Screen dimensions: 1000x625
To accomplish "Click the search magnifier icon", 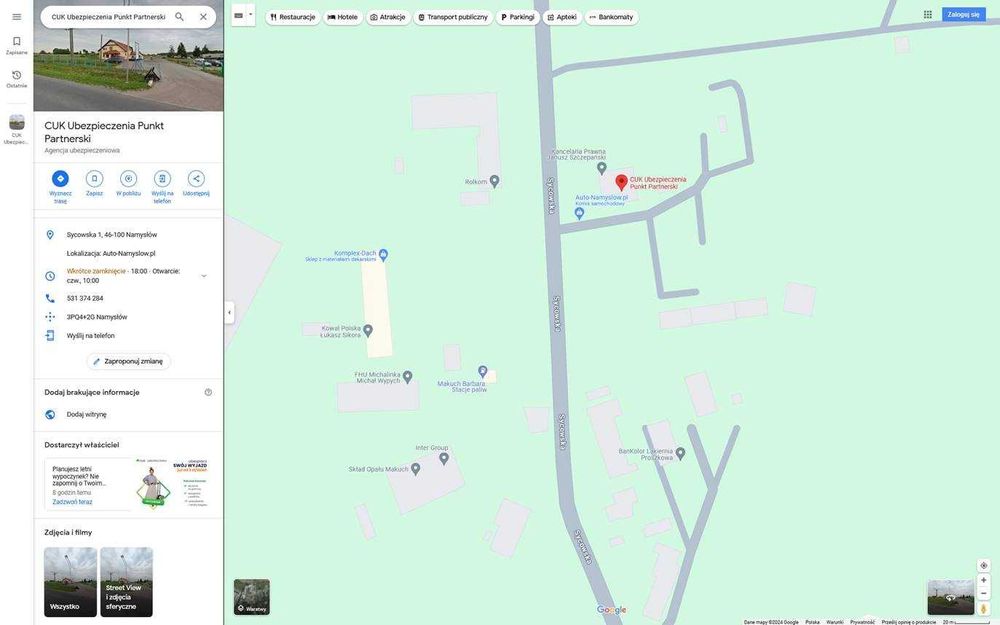I will pos(179,17).
